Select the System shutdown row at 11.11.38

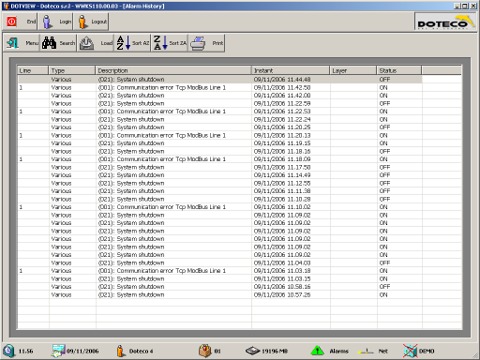tap(220, 191)
